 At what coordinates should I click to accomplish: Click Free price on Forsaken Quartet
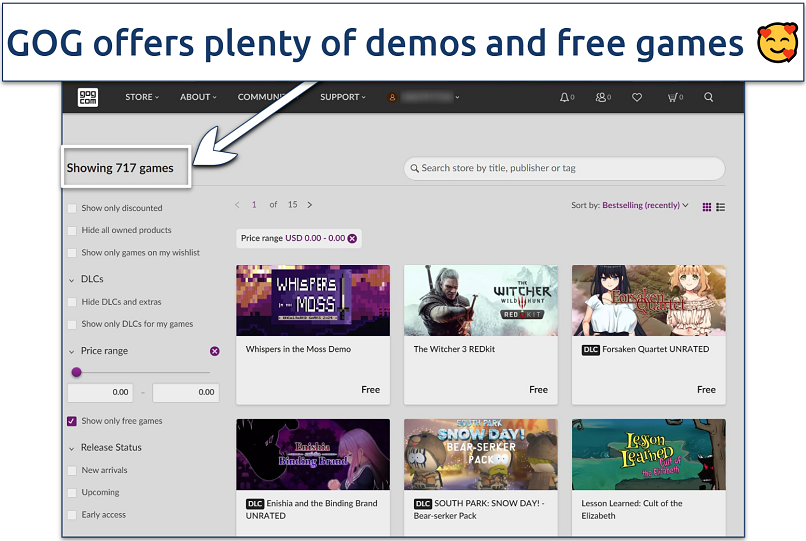[x=706, y=390]
